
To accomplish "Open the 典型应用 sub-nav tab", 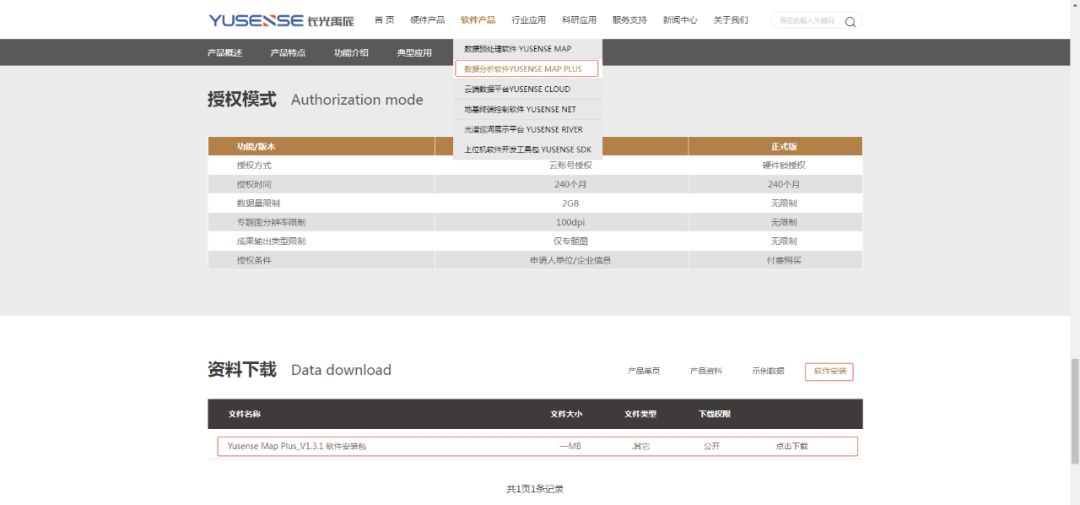I will click(414, 53).
